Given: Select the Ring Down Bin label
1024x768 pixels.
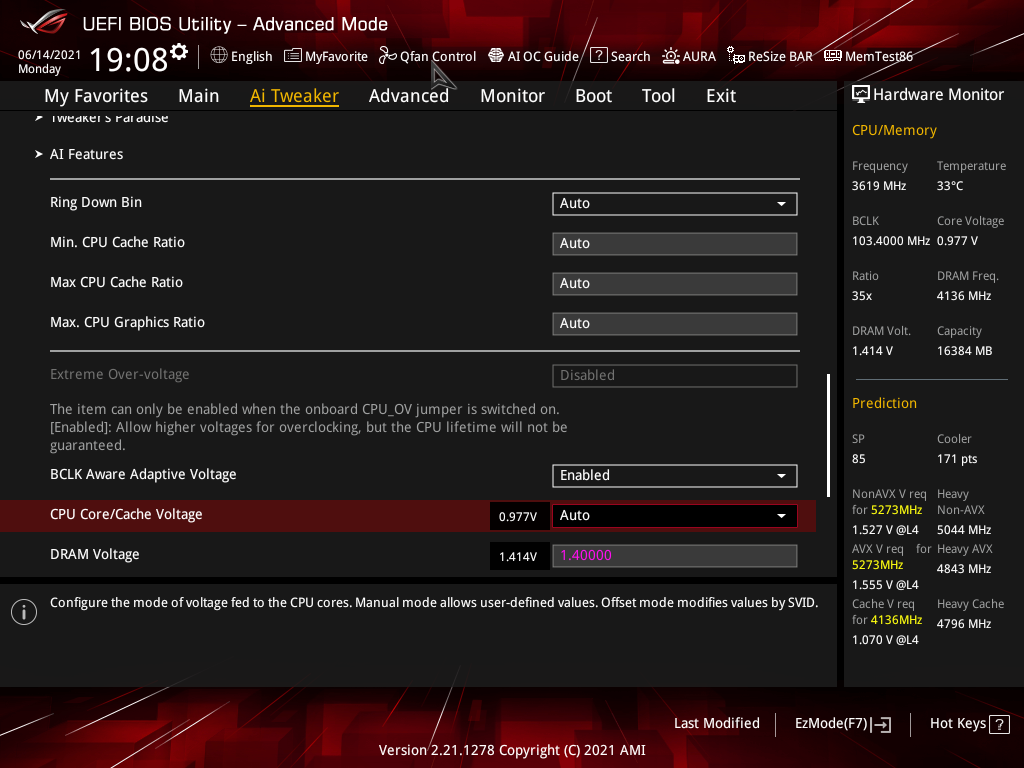Looking at the screenshot, I should click(96, 202).
